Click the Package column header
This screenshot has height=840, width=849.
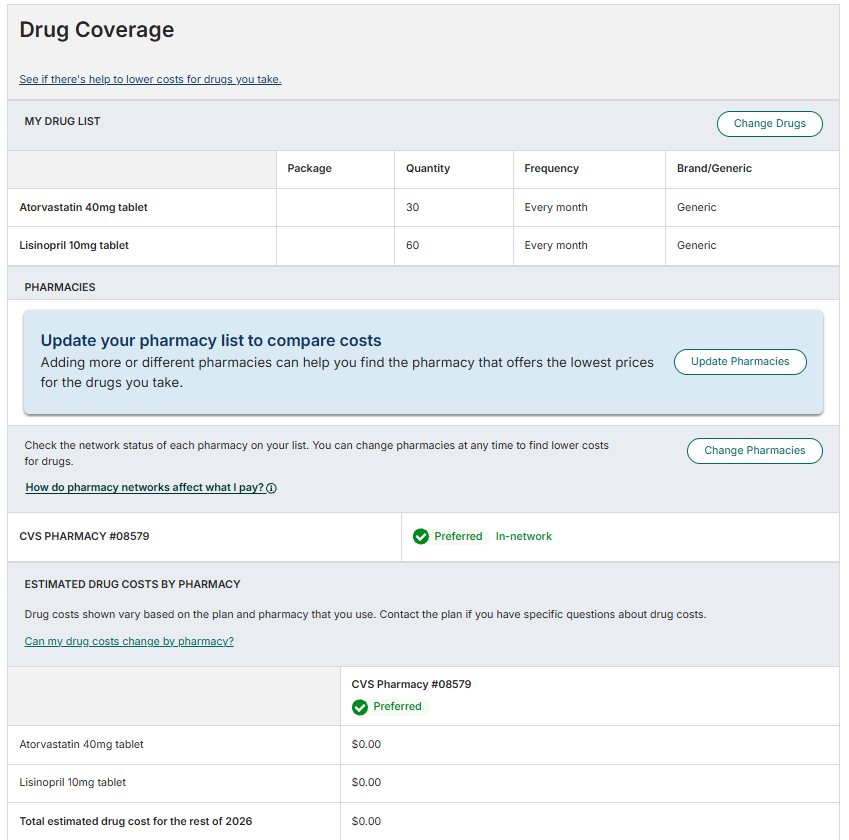pyautogui.click(x=309, y=168)
